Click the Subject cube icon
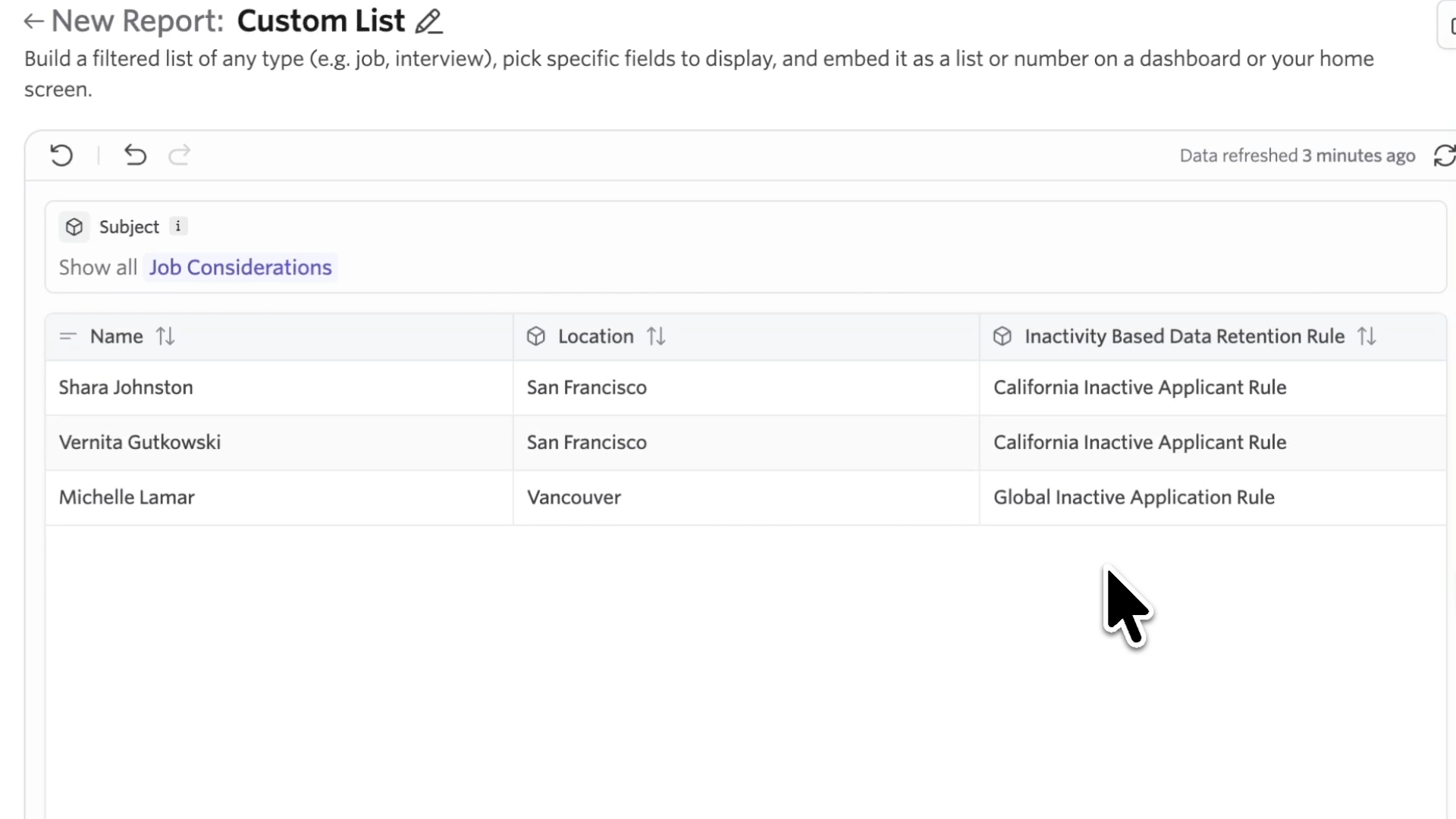The image size is (1456, 819). (74, 227)
